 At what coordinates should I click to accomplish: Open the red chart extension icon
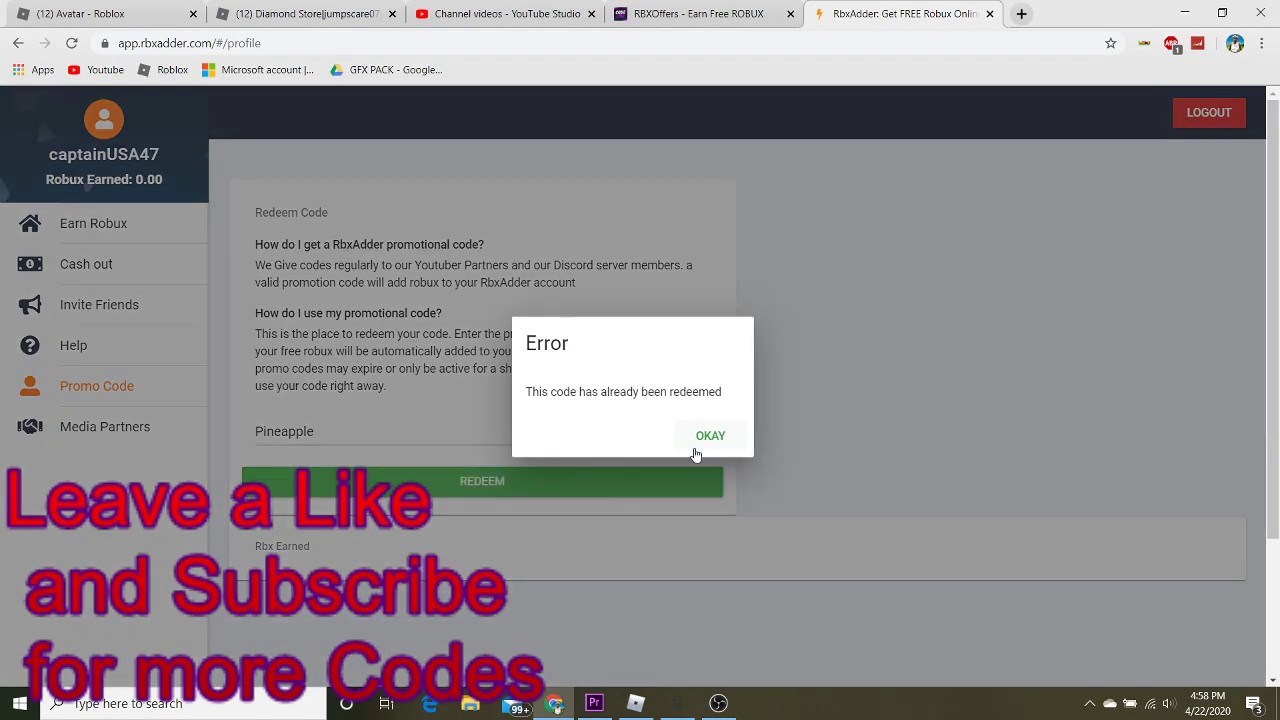click(x=1198, y=44)
